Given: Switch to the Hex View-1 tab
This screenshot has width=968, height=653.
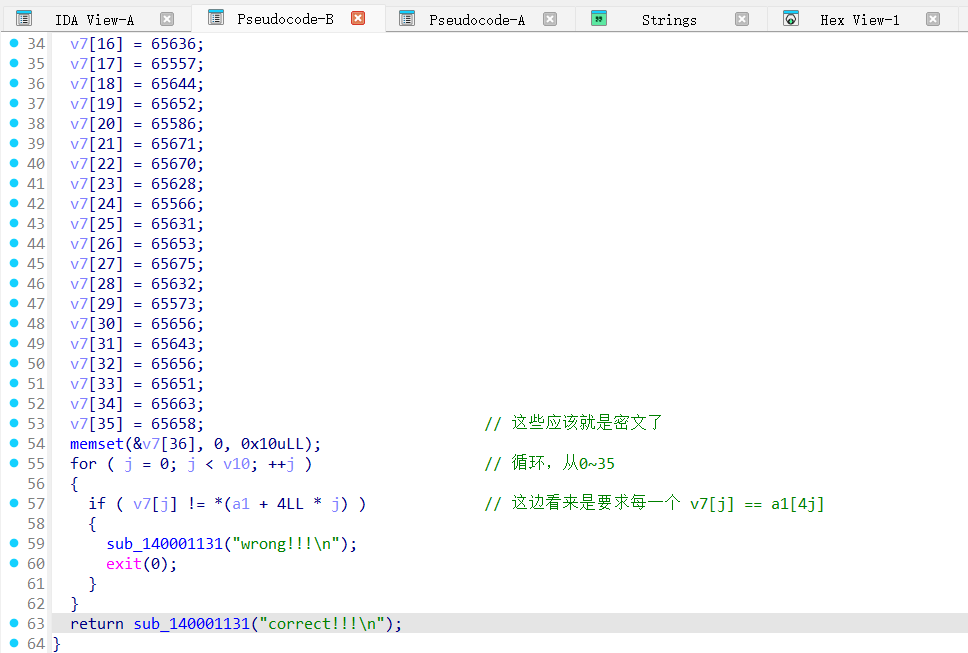Looking at the screenshot, I should tap(859, 20).
